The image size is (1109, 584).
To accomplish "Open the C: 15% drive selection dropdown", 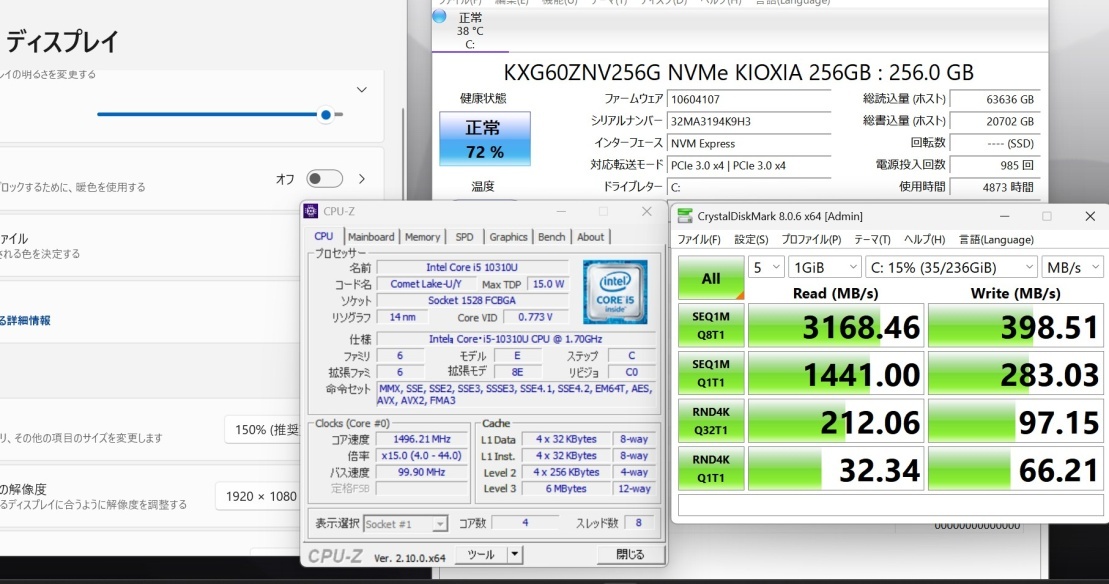I will [951, 267].
